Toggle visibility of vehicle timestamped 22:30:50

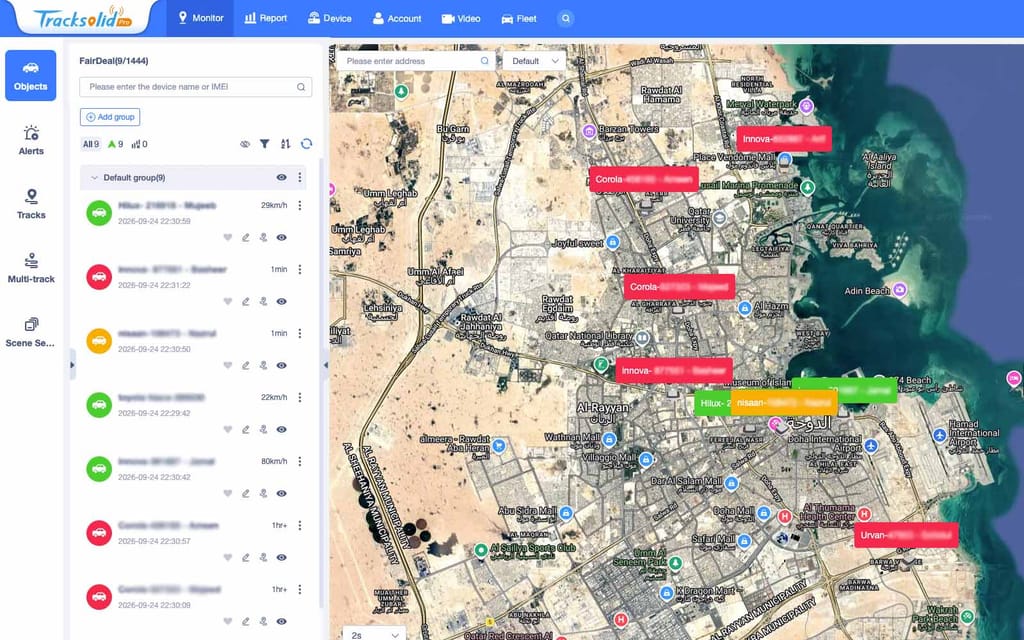coord(281,366)
